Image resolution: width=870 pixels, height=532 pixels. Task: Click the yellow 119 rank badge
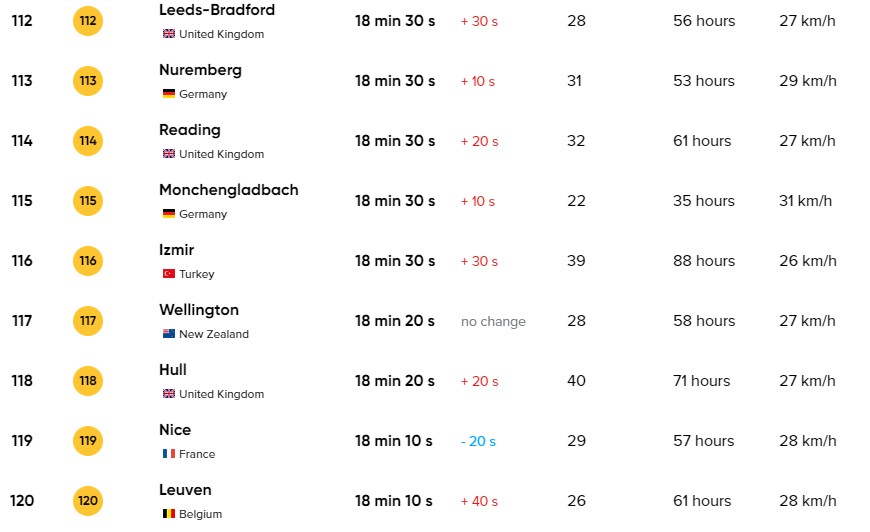(x=88, y=441)
